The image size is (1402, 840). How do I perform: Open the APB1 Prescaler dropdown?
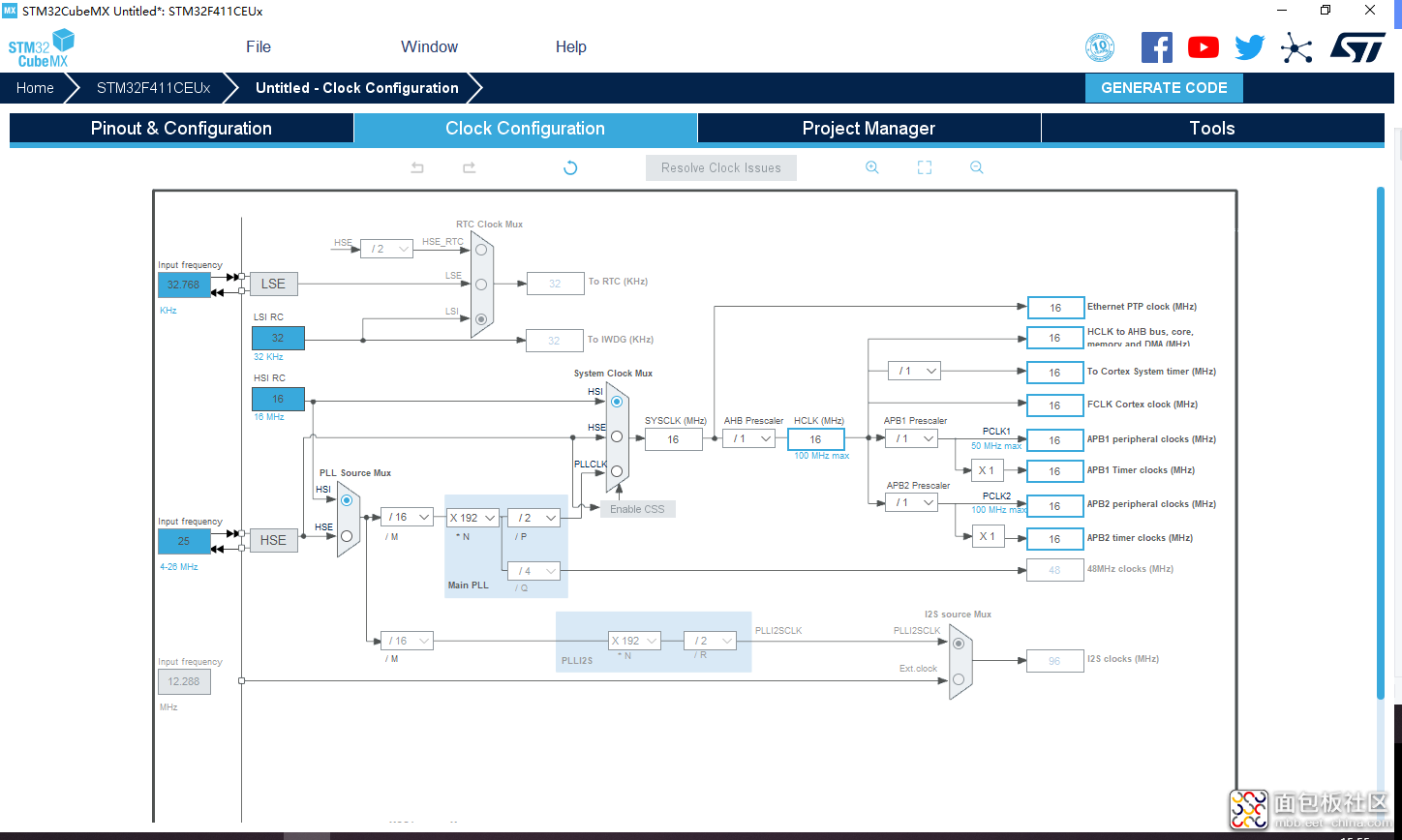(912, 438)
